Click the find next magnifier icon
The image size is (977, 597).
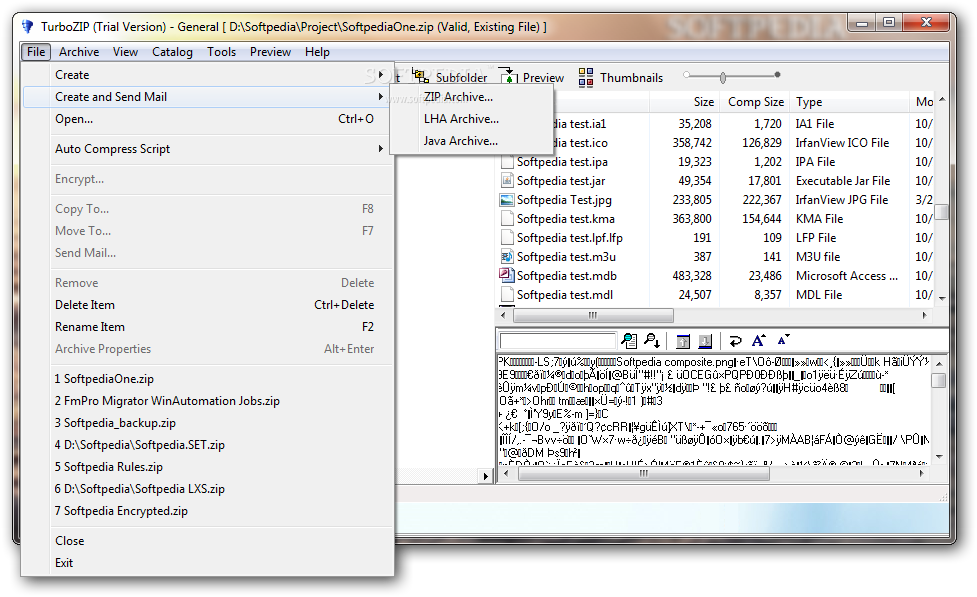652,340
